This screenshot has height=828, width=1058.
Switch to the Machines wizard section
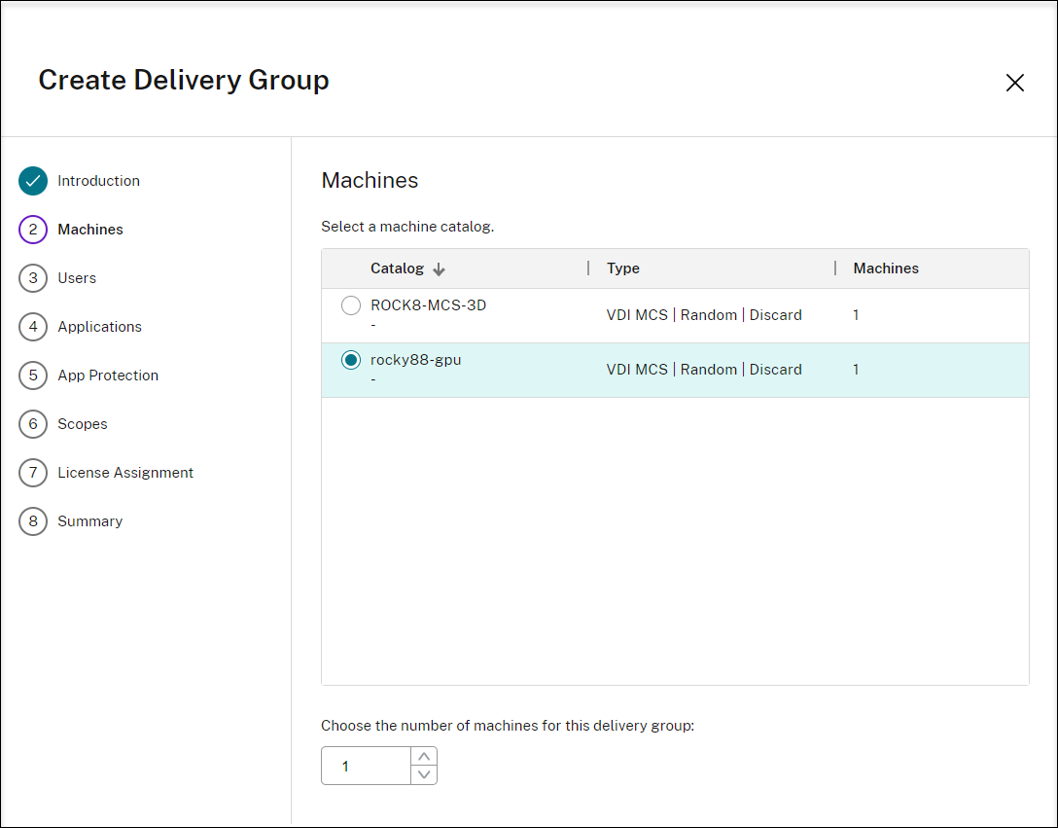coord(90,229)
